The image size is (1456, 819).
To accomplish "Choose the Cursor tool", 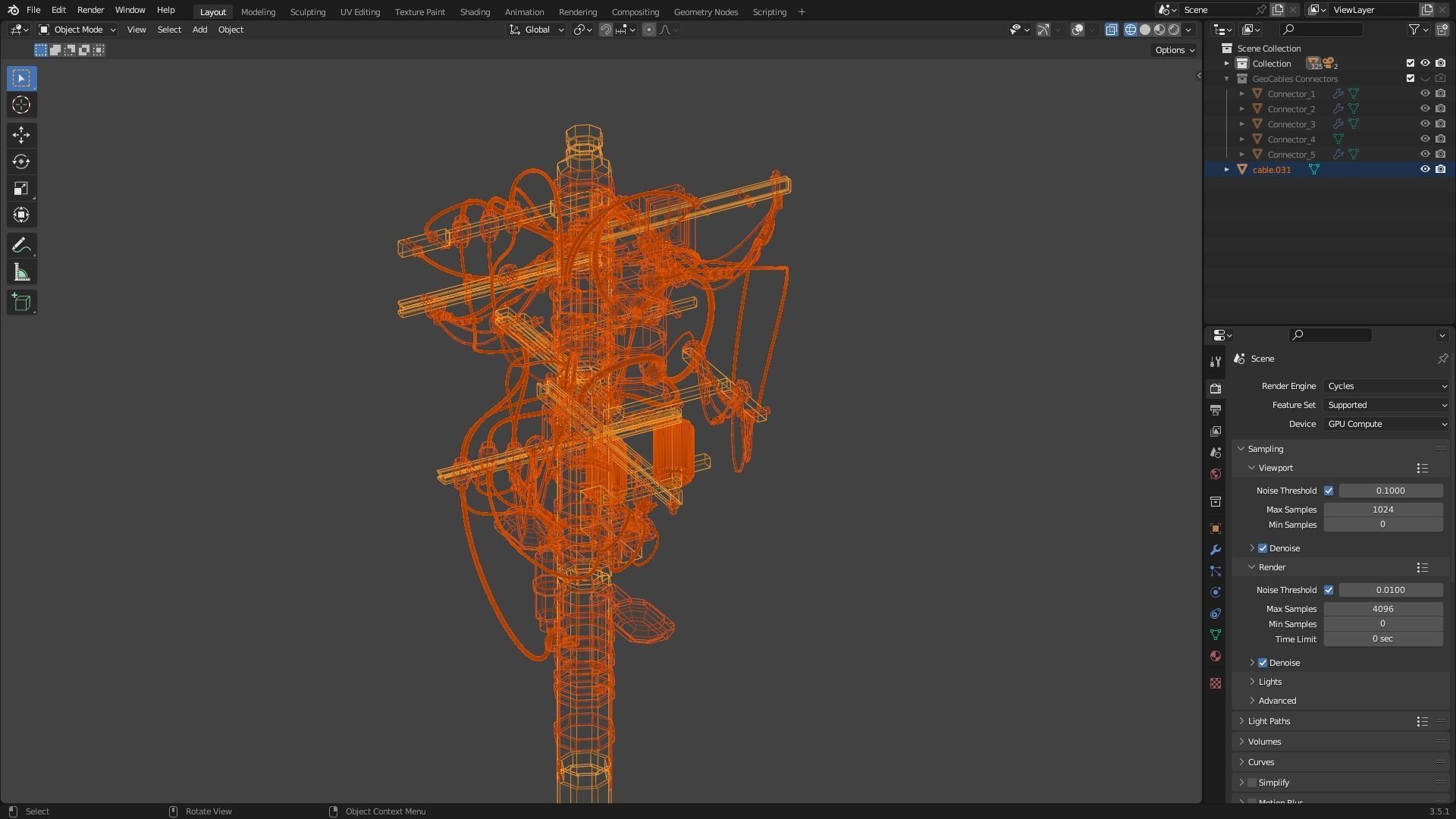I will coord(21,105).
